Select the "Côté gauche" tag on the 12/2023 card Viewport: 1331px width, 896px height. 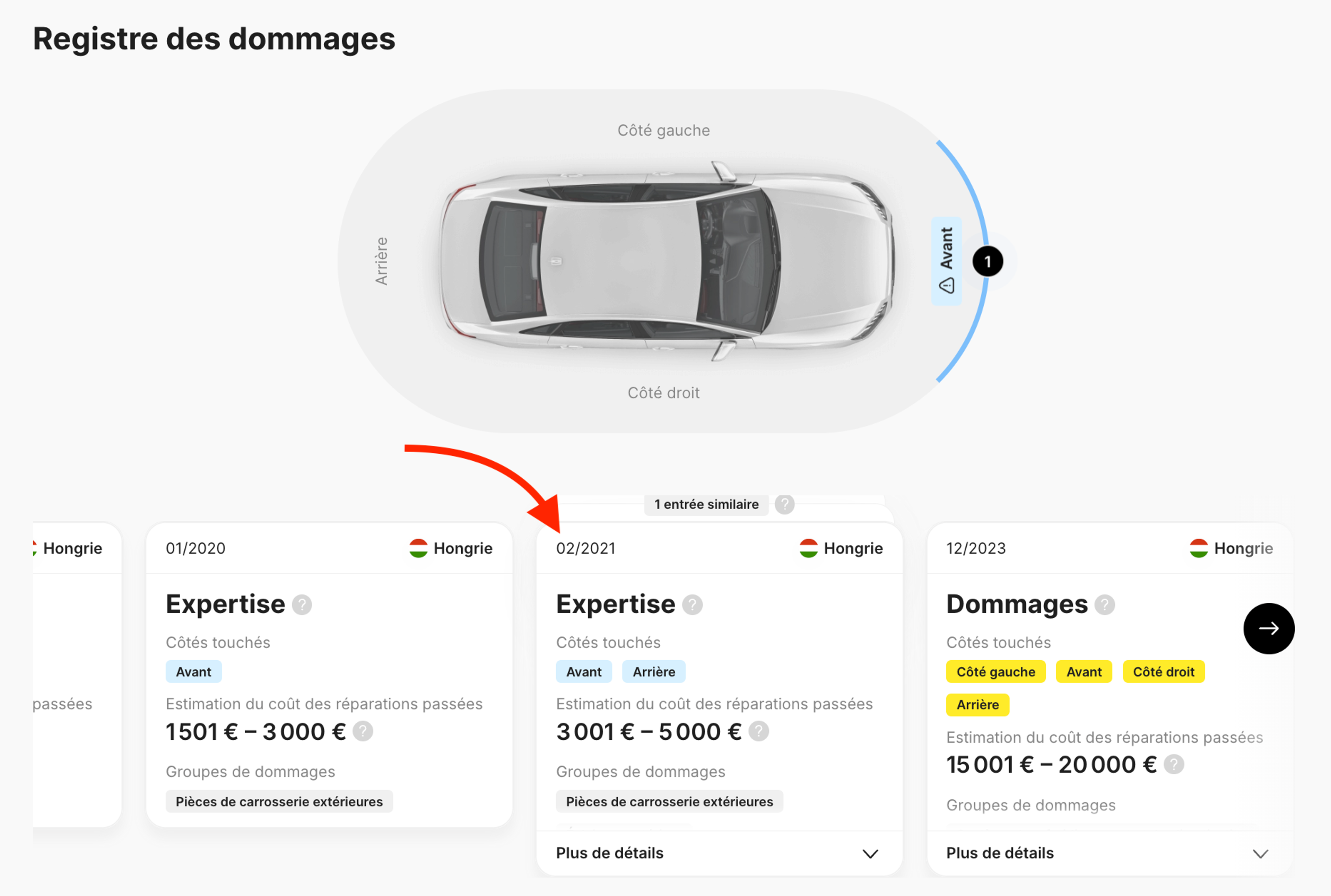pyautogui.click(x=995, y=671)
